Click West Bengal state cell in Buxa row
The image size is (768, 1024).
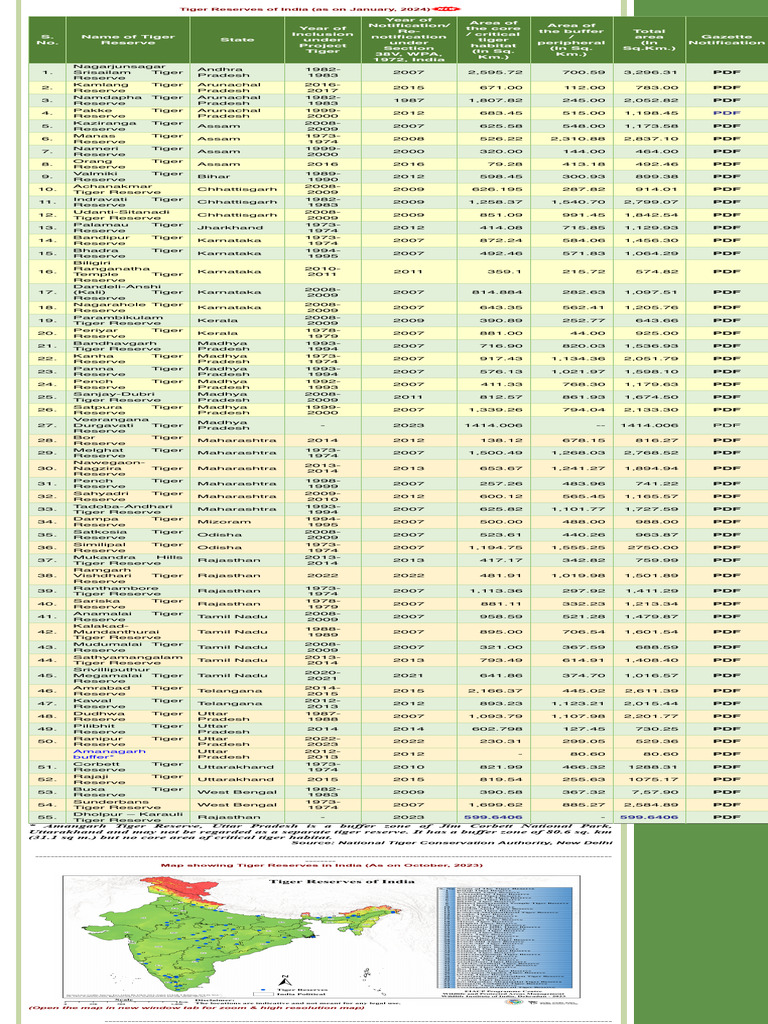236,792
